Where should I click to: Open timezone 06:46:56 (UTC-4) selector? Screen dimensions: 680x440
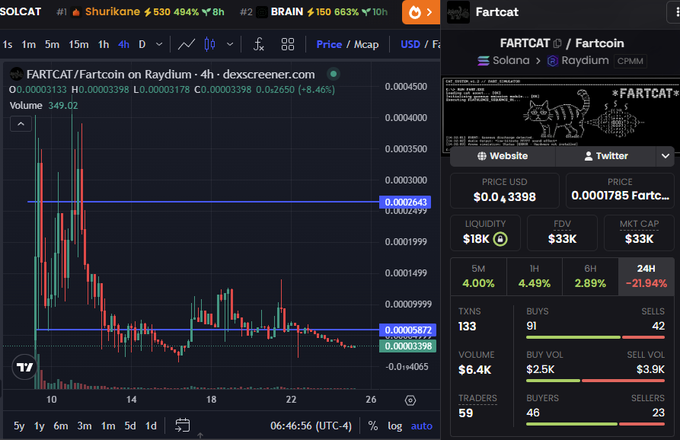pos(311,426)
